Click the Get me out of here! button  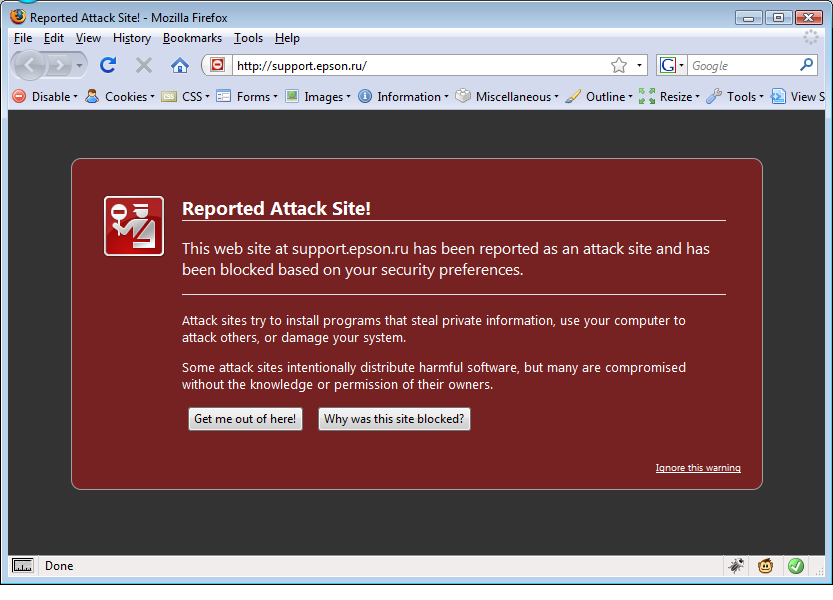[245, 419]
